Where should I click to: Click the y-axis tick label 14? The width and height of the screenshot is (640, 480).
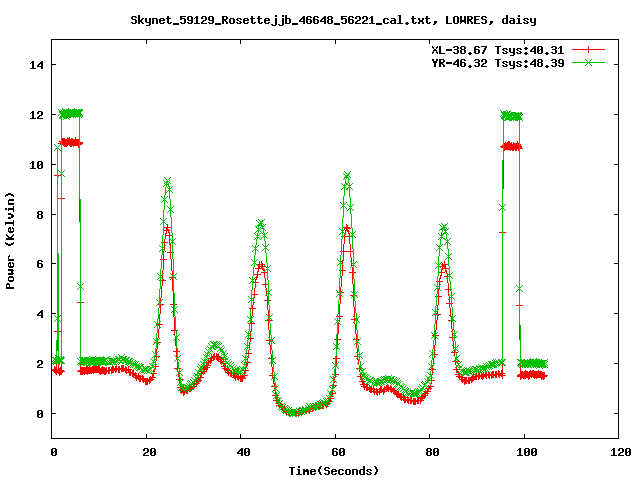click(36, 65)
